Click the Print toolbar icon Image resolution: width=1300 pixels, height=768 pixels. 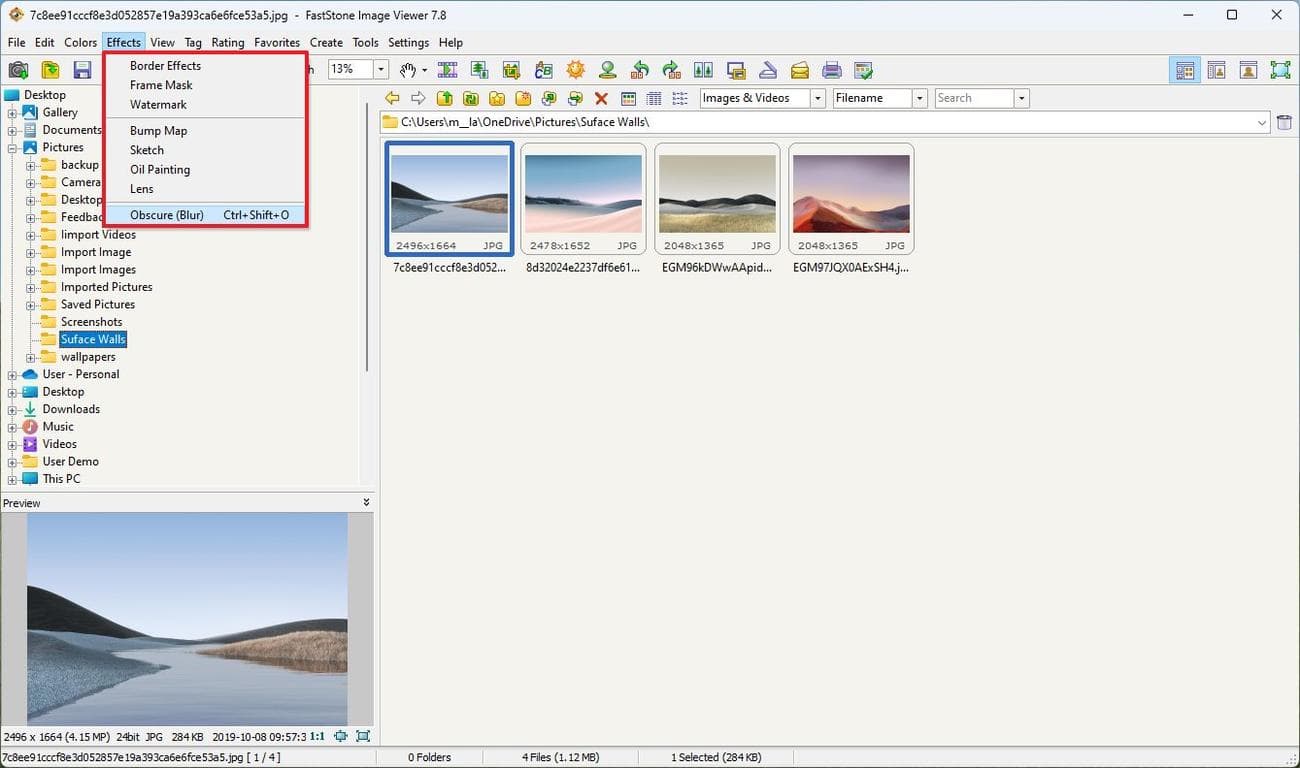tap(830, 70)
